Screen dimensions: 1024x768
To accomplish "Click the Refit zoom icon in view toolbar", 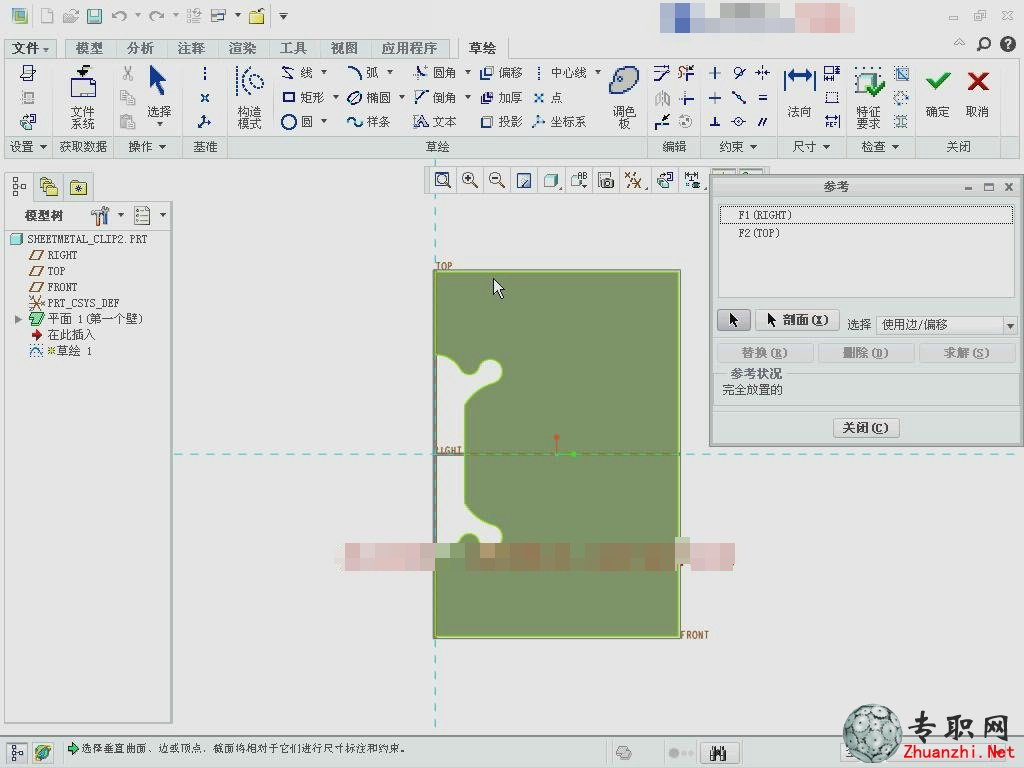I will (x=443, y=180).
